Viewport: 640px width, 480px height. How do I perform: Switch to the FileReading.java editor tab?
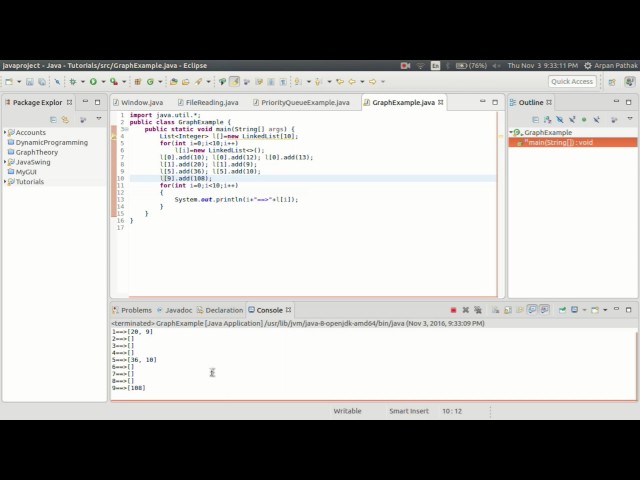click(x=208, y=102)
